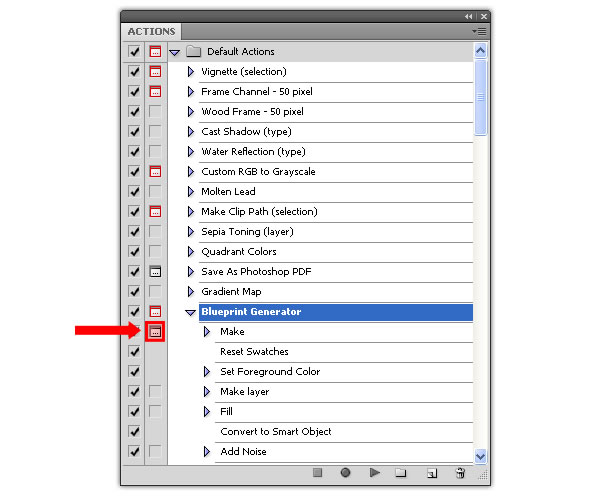Click the Create new action icon
The width and height of the screenshot is (600, 501).
432,473
